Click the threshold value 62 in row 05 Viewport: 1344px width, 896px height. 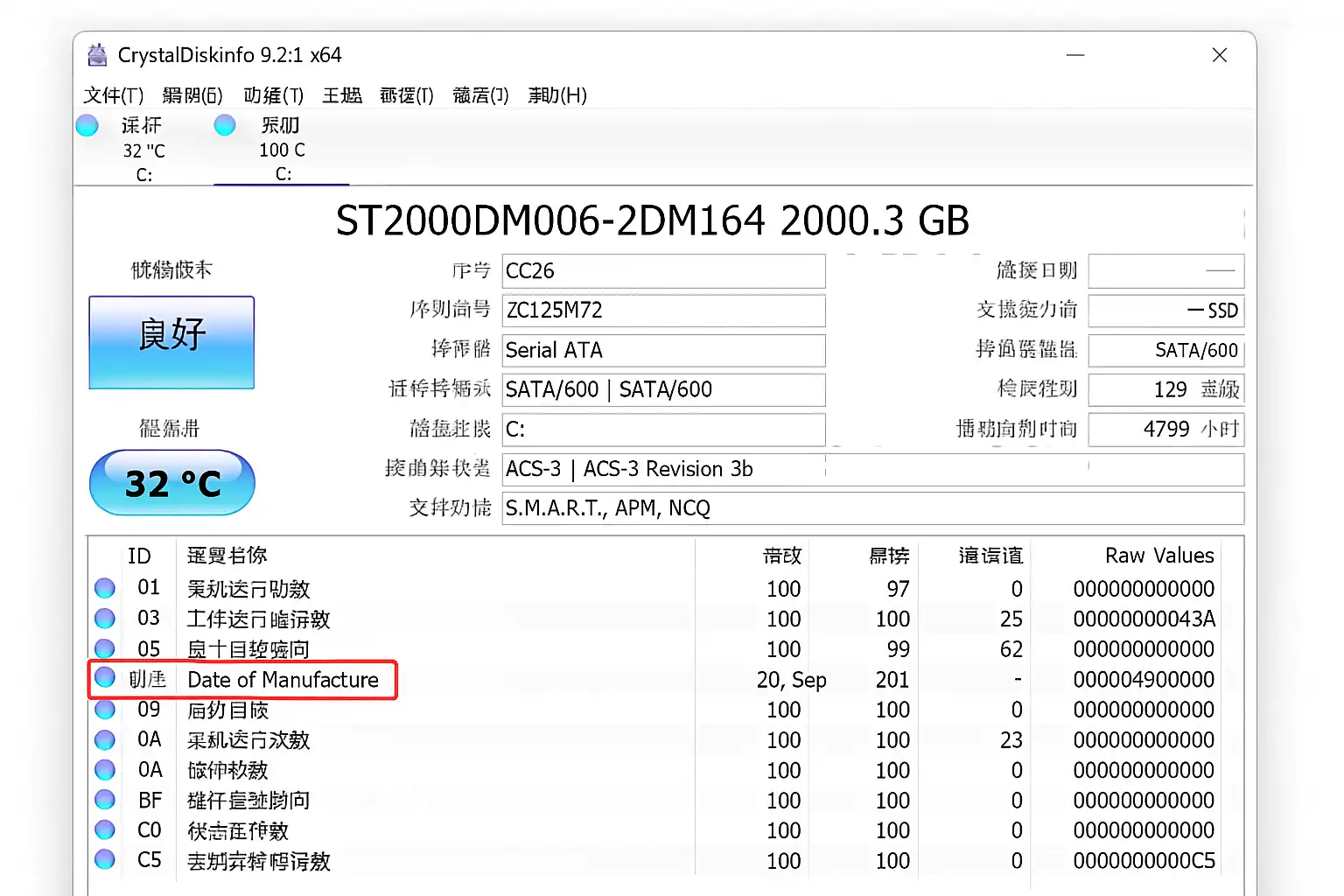1011,649
